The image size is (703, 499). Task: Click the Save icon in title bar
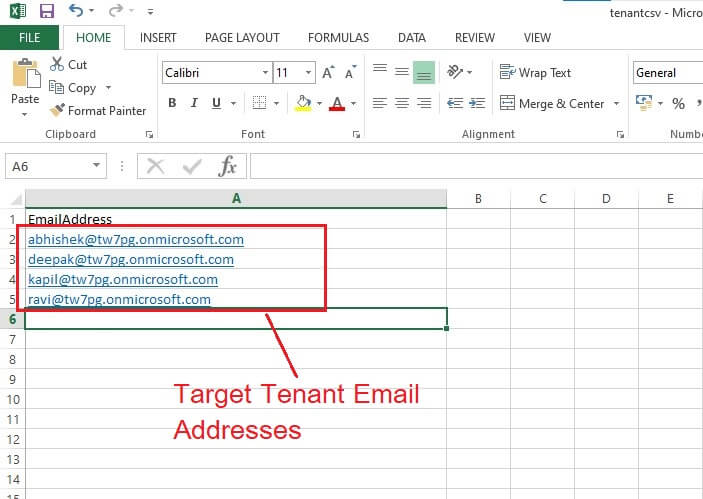tap(47, 12)
